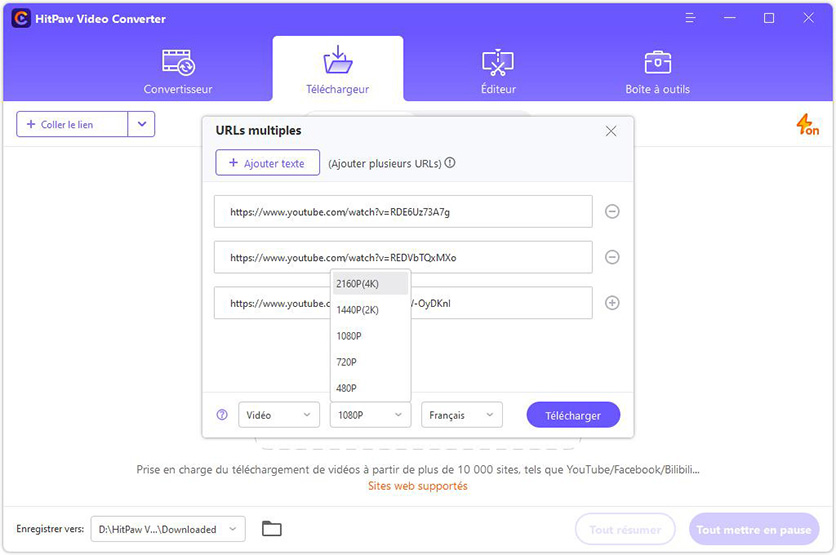This screenshot has width=836, height=555.
Task: Choose 480P from the resolution list
Action: 371,388
